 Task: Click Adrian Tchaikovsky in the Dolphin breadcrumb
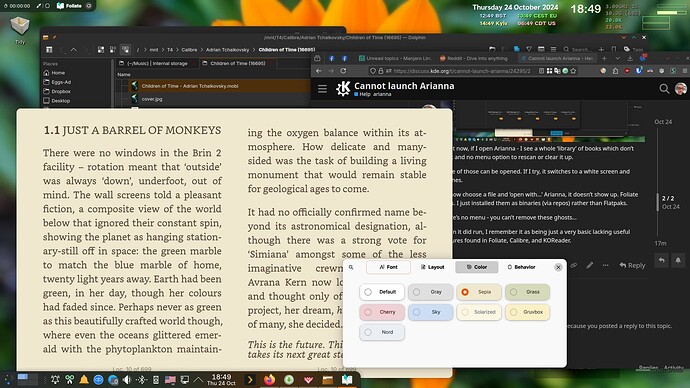coord(228,50)
